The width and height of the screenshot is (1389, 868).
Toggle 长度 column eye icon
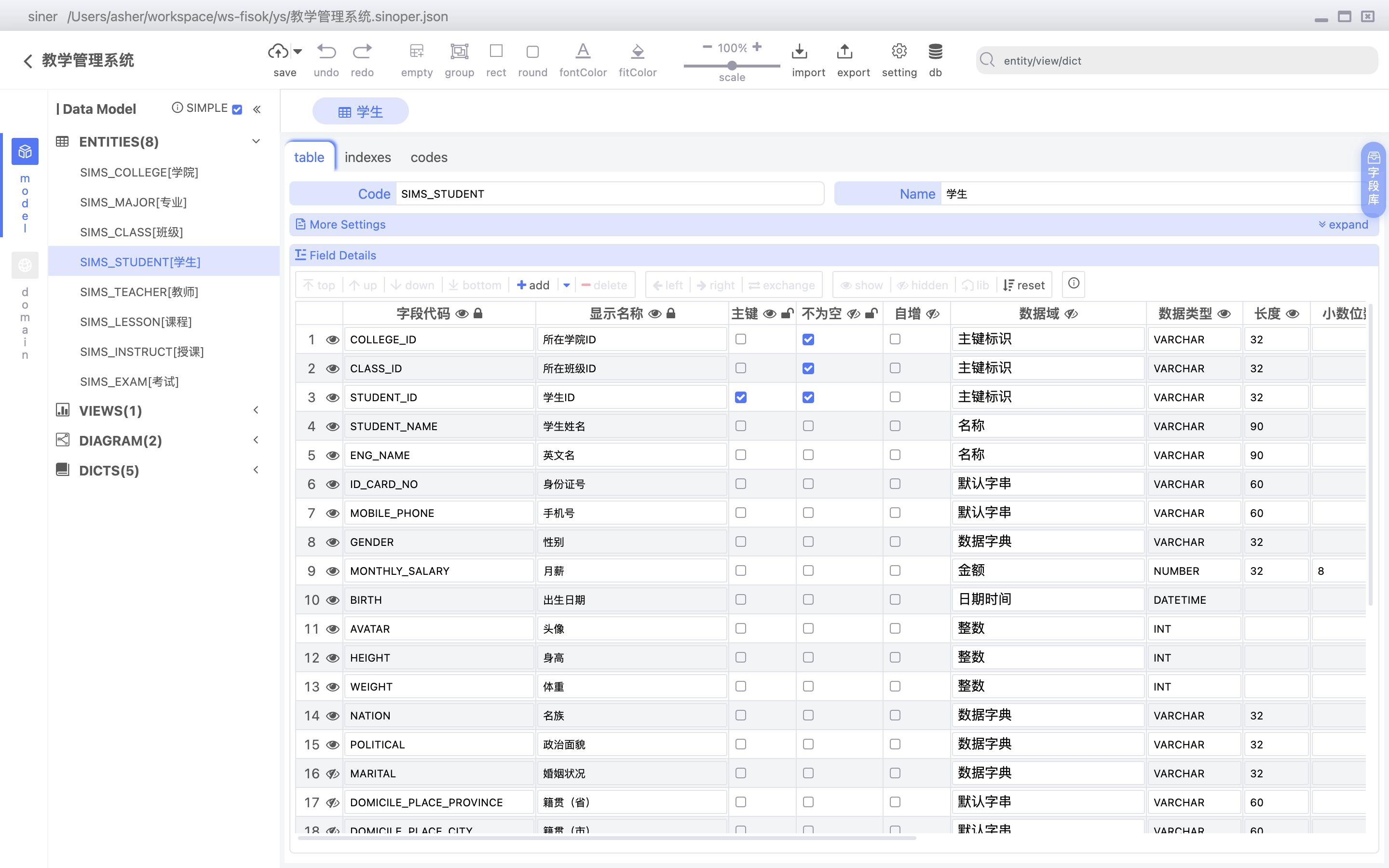click(x=1292, y=314)
